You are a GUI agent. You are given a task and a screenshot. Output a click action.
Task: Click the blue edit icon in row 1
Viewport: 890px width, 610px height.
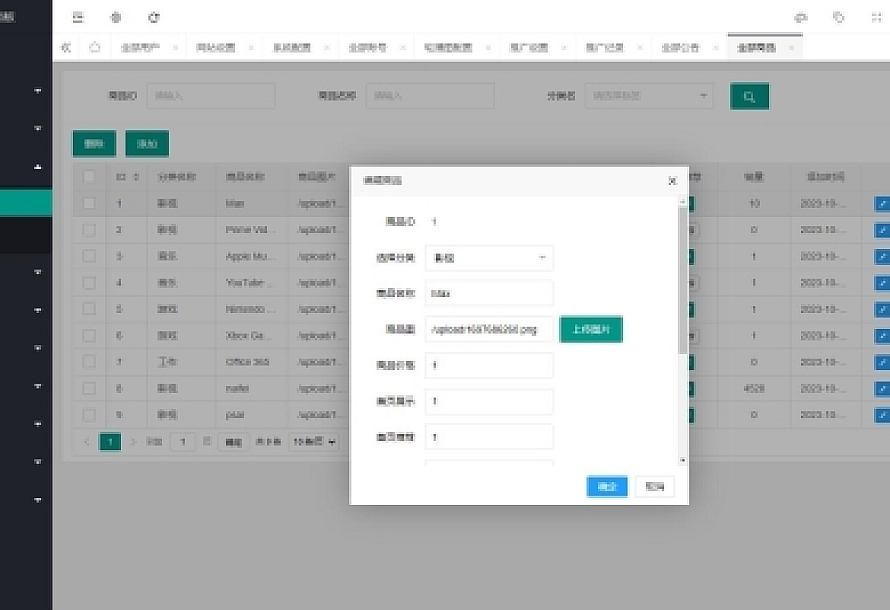tap(881, 203)
